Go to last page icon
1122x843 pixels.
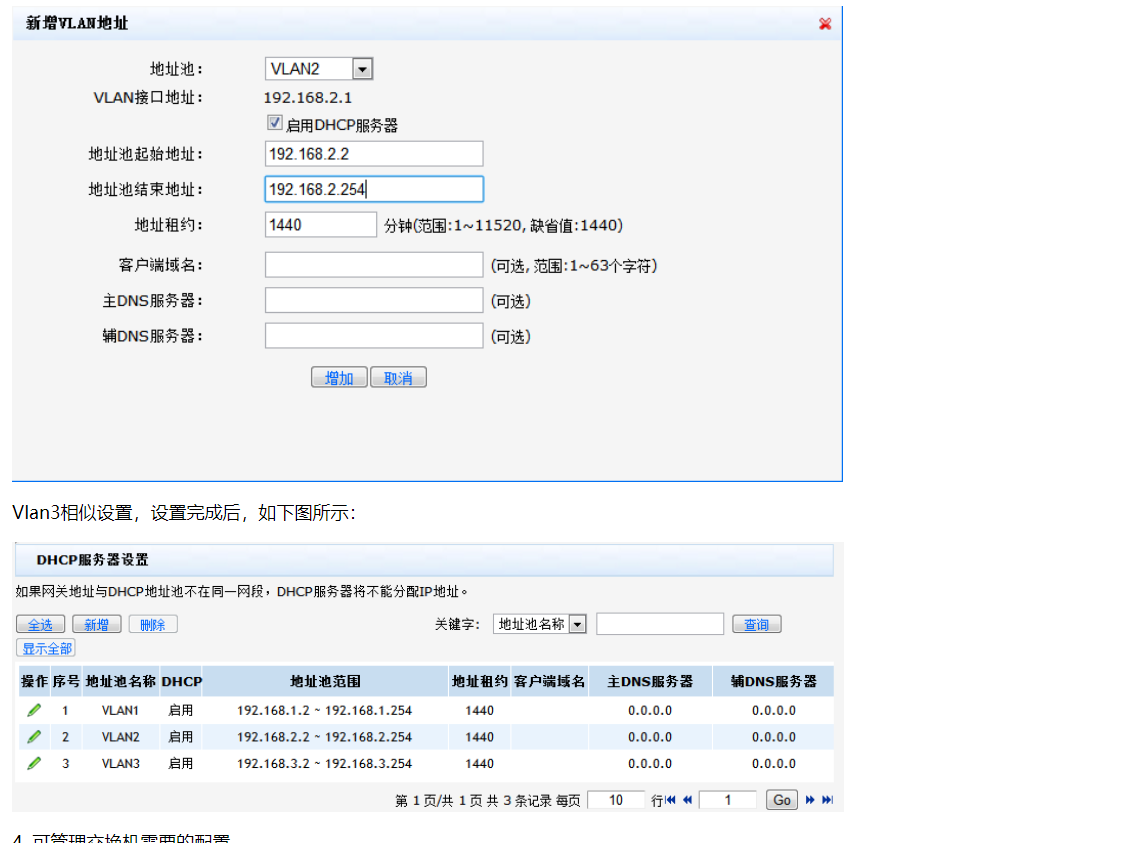point(827,800)
